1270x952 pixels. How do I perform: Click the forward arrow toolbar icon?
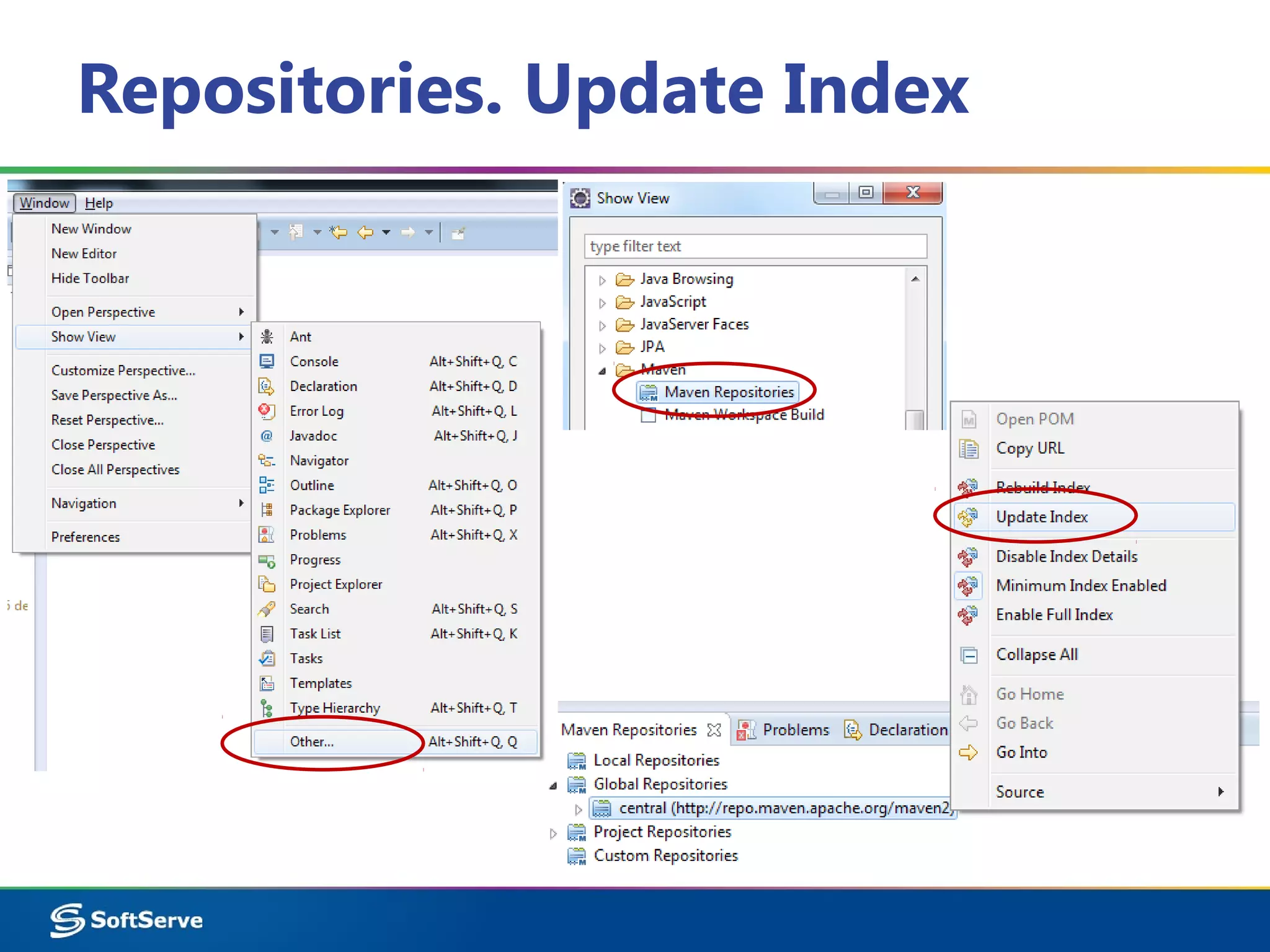[x=407, y=232]
